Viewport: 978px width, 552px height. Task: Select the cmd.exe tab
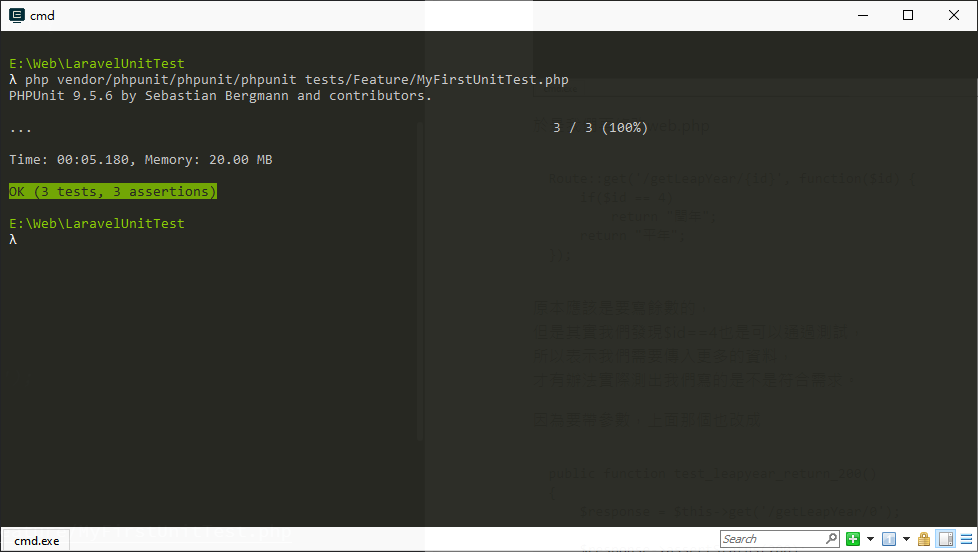click(x=36, y=541)
